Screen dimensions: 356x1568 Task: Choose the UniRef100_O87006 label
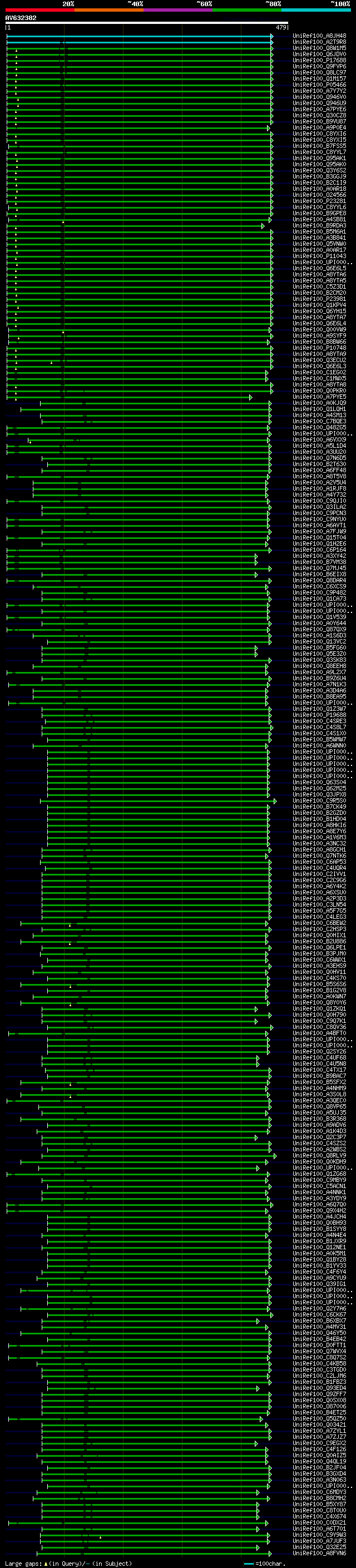(319, 1407)
